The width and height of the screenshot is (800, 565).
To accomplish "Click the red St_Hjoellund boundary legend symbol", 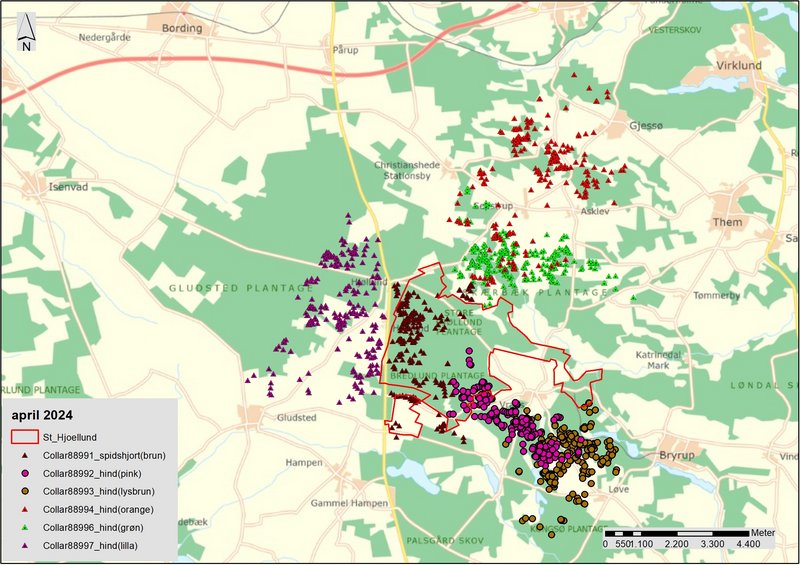I will (x=25, y=437).
